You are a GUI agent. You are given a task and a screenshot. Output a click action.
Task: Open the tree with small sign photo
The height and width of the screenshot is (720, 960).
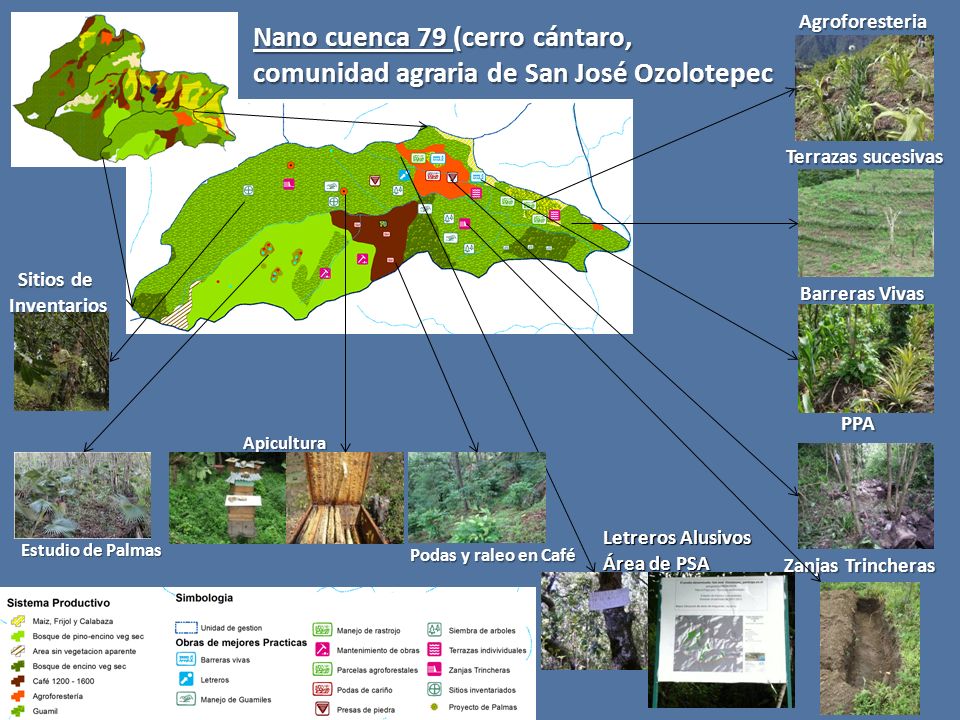pyautogui.click(x=593, y=621)
